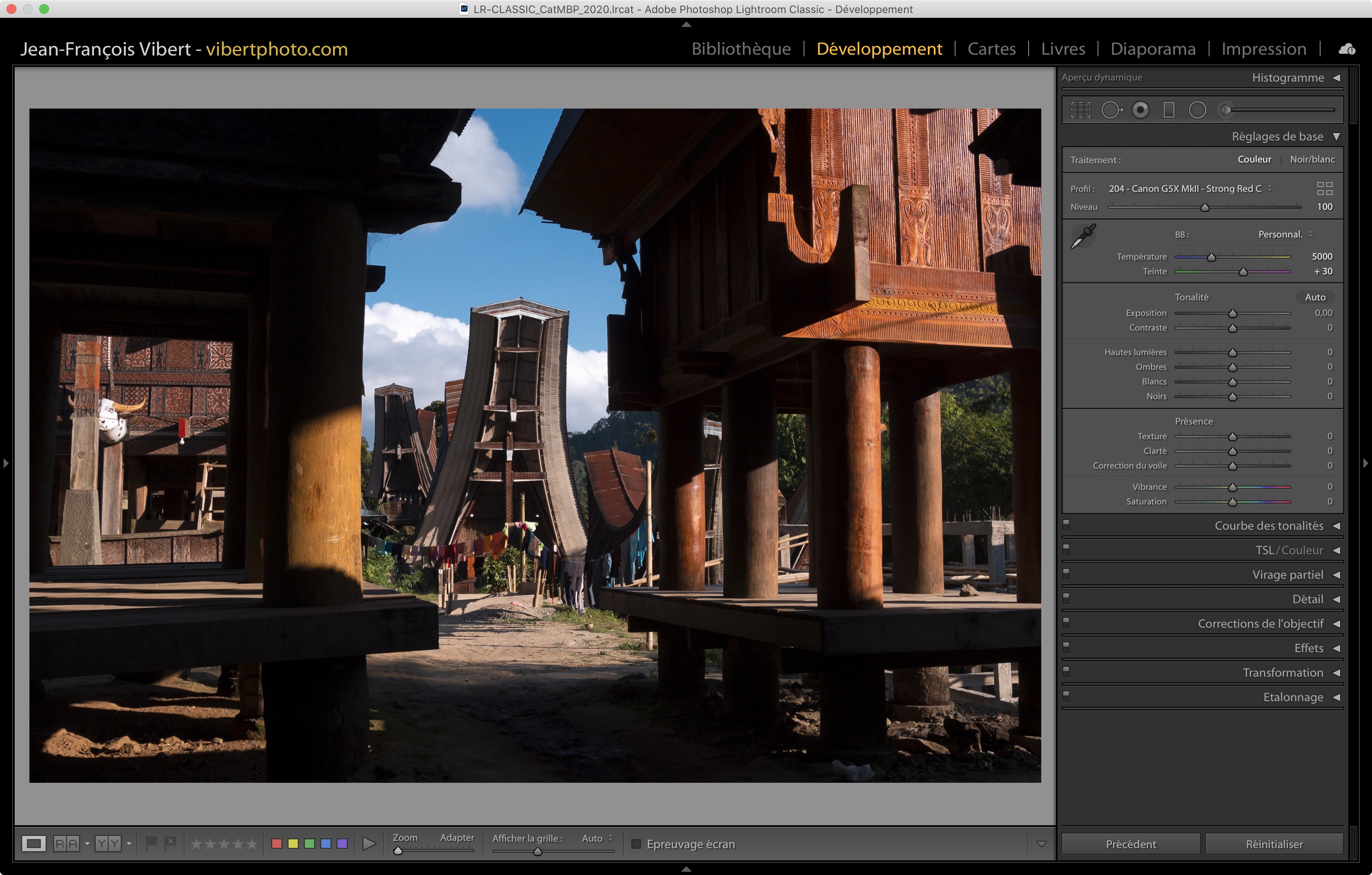Click the Réinitialiser button

click(x=1274, y=844)
